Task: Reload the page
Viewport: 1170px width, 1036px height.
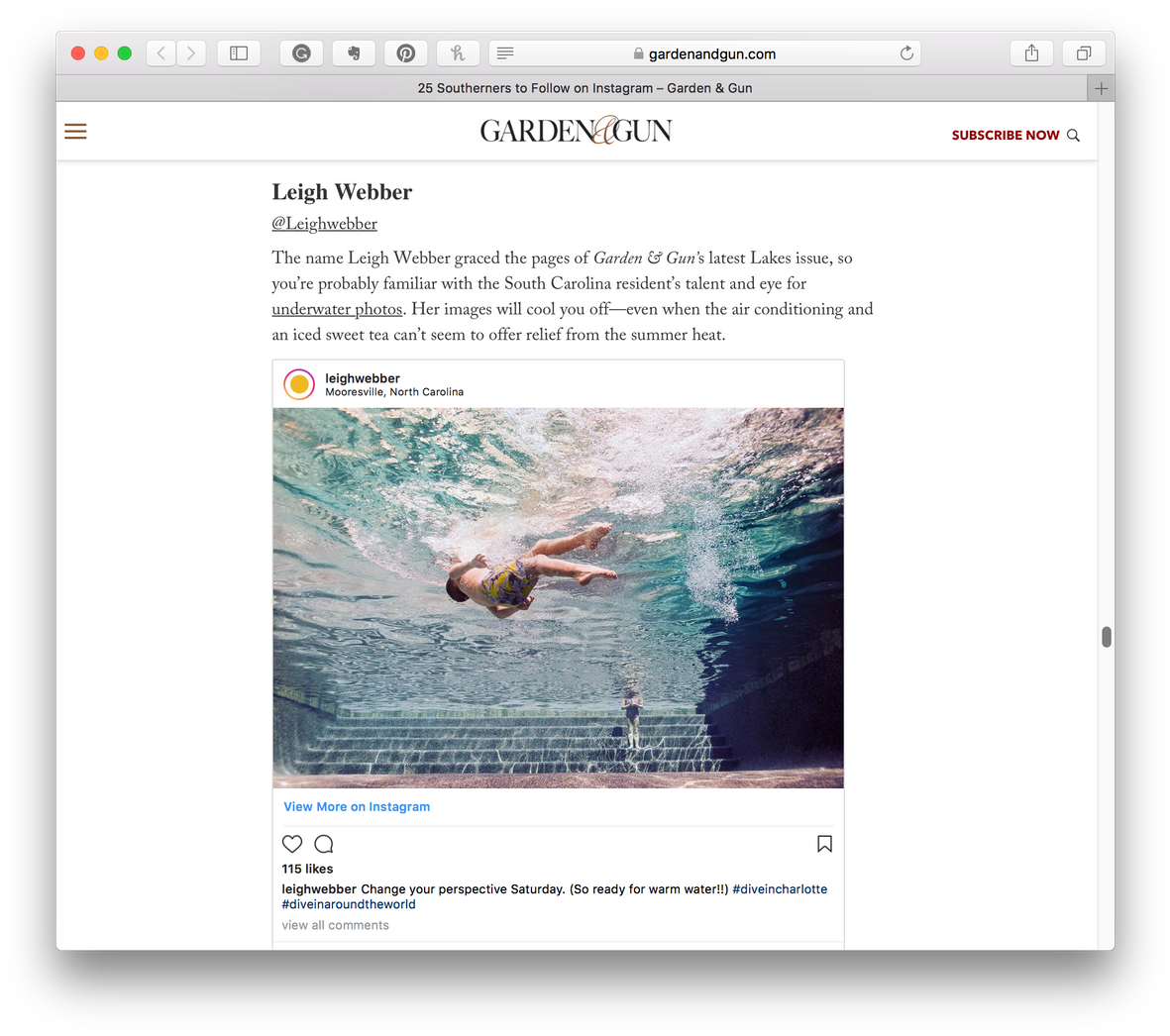Action: tap(906, 53)
